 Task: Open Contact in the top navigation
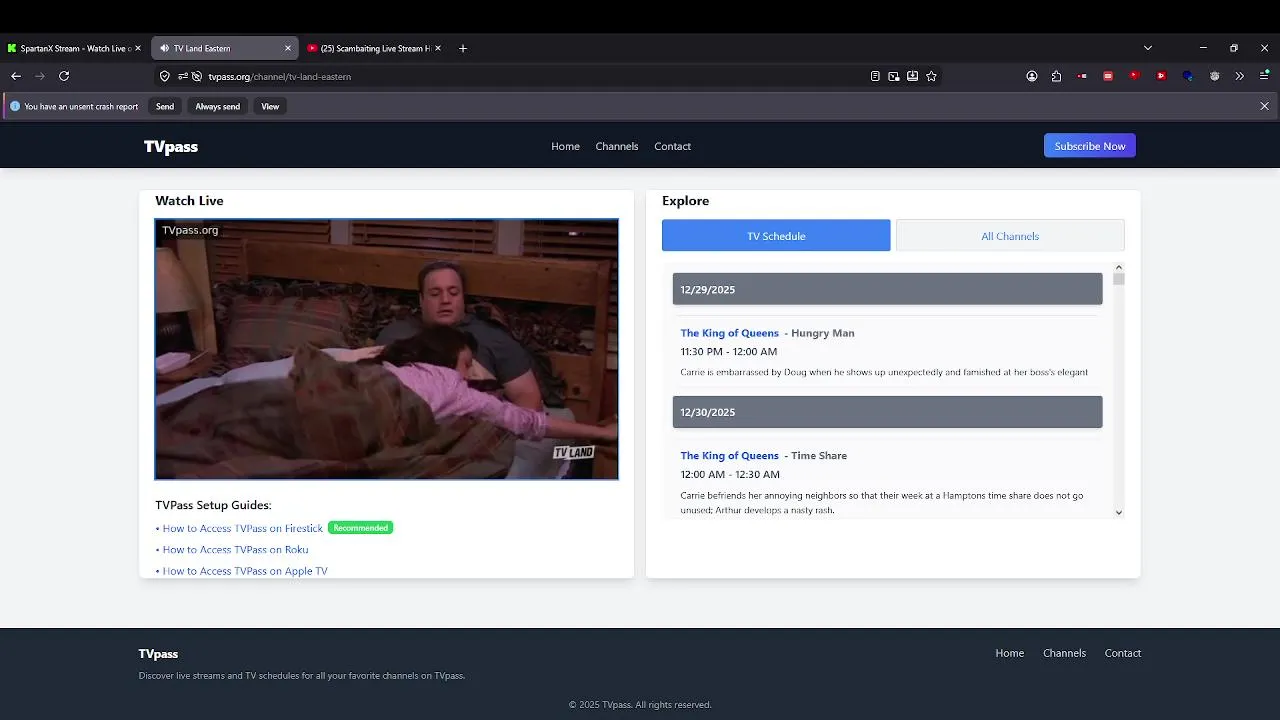pyautogui.click(x=673, y=146)
